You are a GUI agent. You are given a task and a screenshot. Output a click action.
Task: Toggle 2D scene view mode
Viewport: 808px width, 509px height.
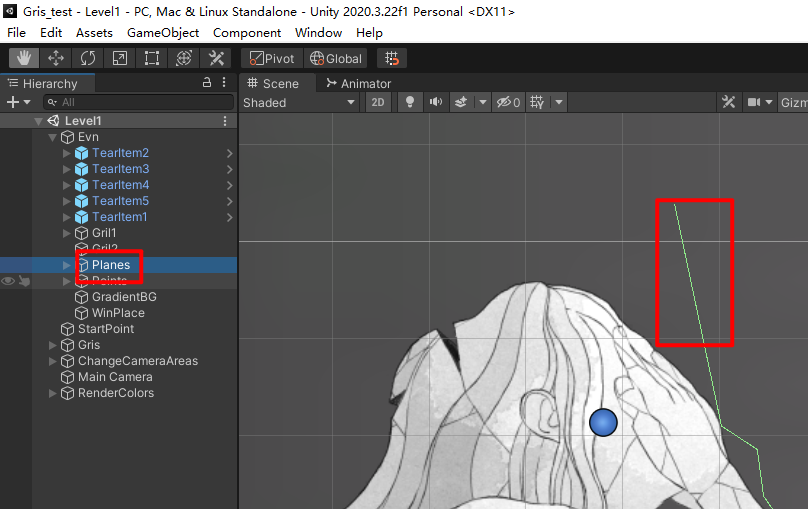point(378,103)
